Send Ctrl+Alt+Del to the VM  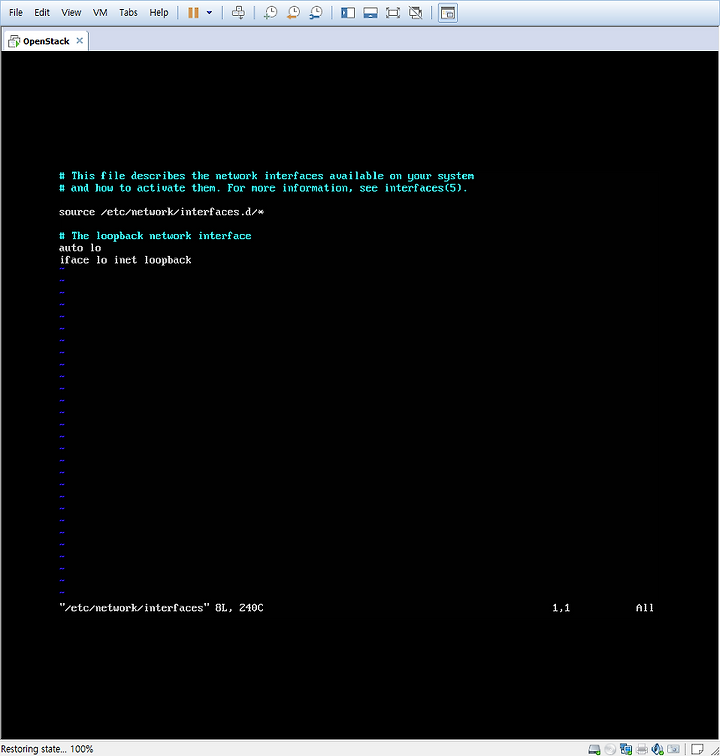click(x=238, y=13)
